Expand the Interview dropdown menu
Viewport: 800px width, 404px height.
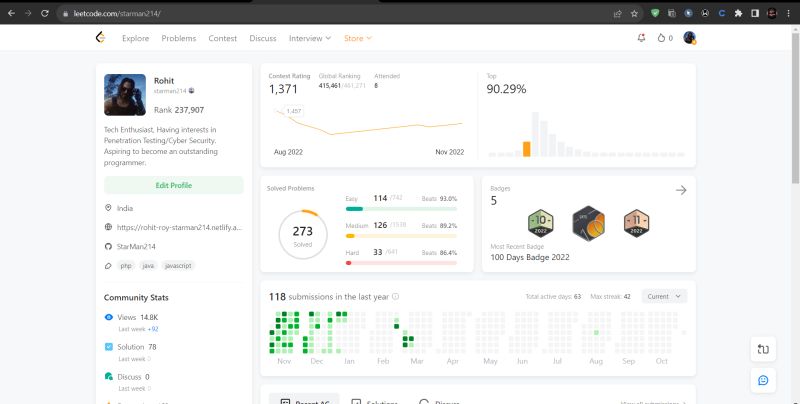(x=310, y=38)
